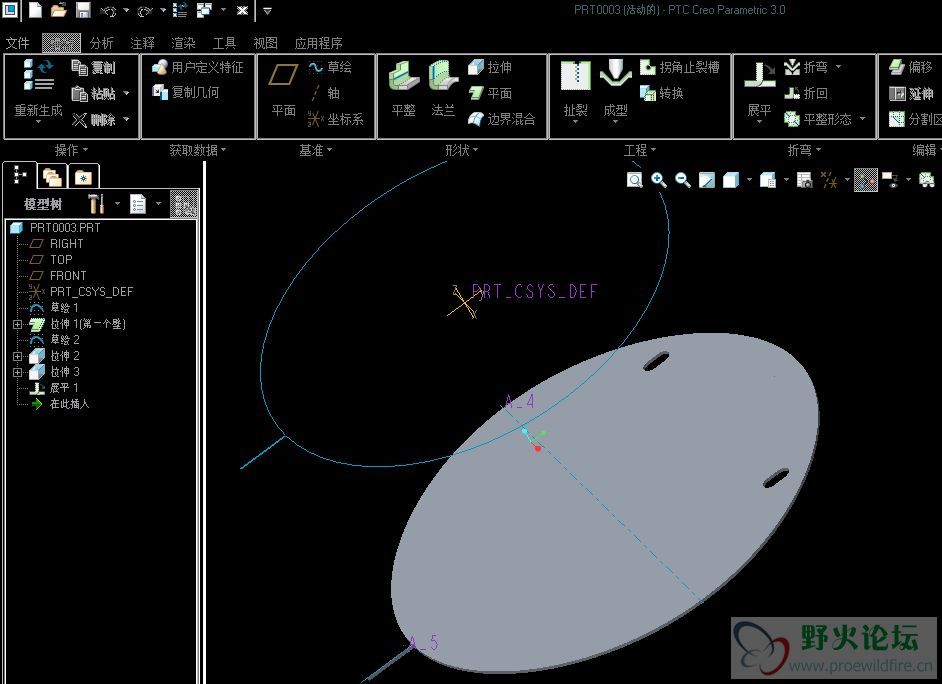Create a datum 平面 plane

pyautogui.click(x=284, y=88)
